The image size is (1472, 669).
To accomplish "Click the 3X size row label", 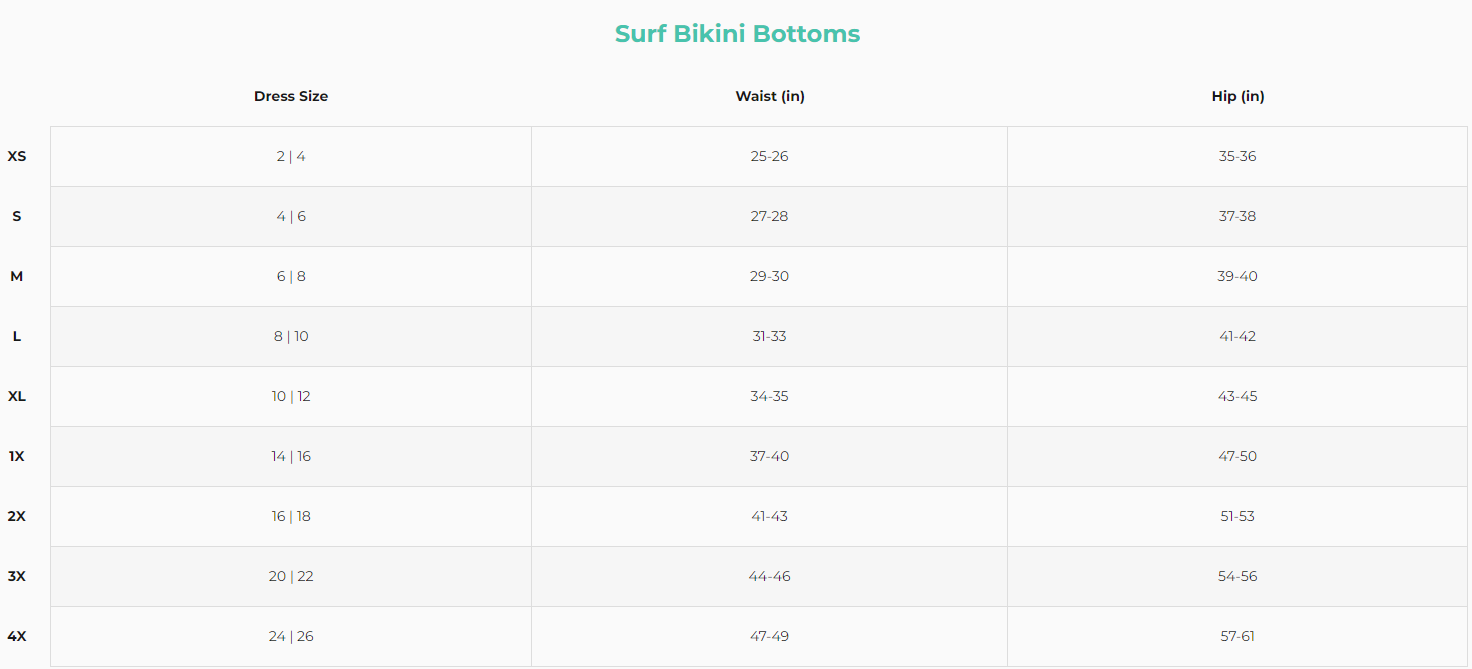I will click(x=17, y=576).
